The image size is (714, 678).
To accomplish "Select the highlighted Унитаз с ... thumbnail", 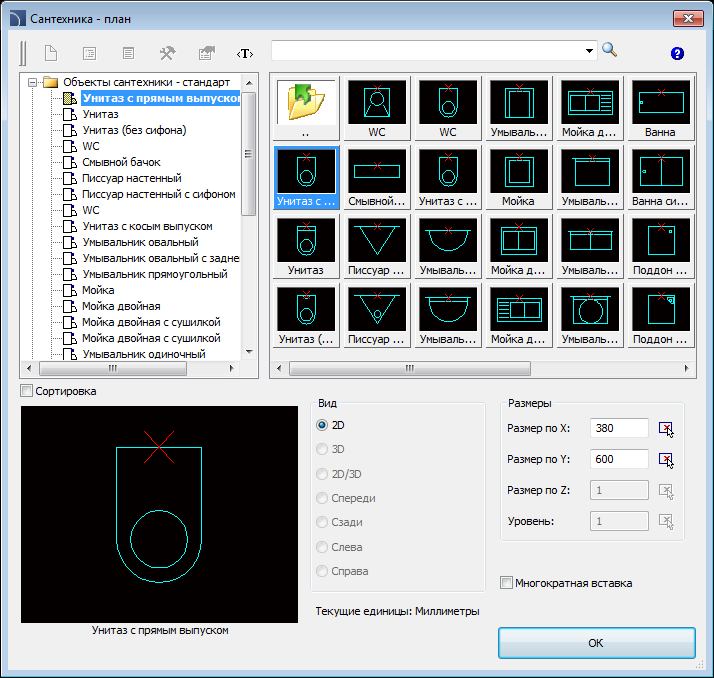I will (306, 178).
